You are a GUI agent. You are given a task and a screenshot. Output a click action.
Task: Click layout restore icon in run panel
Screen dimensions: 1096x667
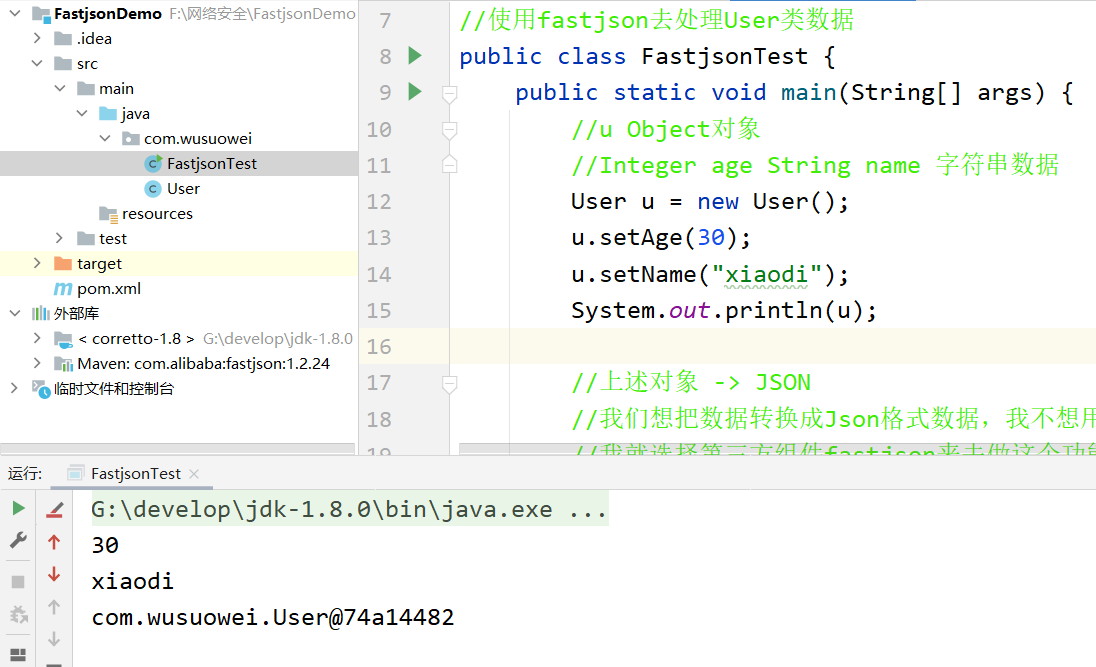[18, 655]
